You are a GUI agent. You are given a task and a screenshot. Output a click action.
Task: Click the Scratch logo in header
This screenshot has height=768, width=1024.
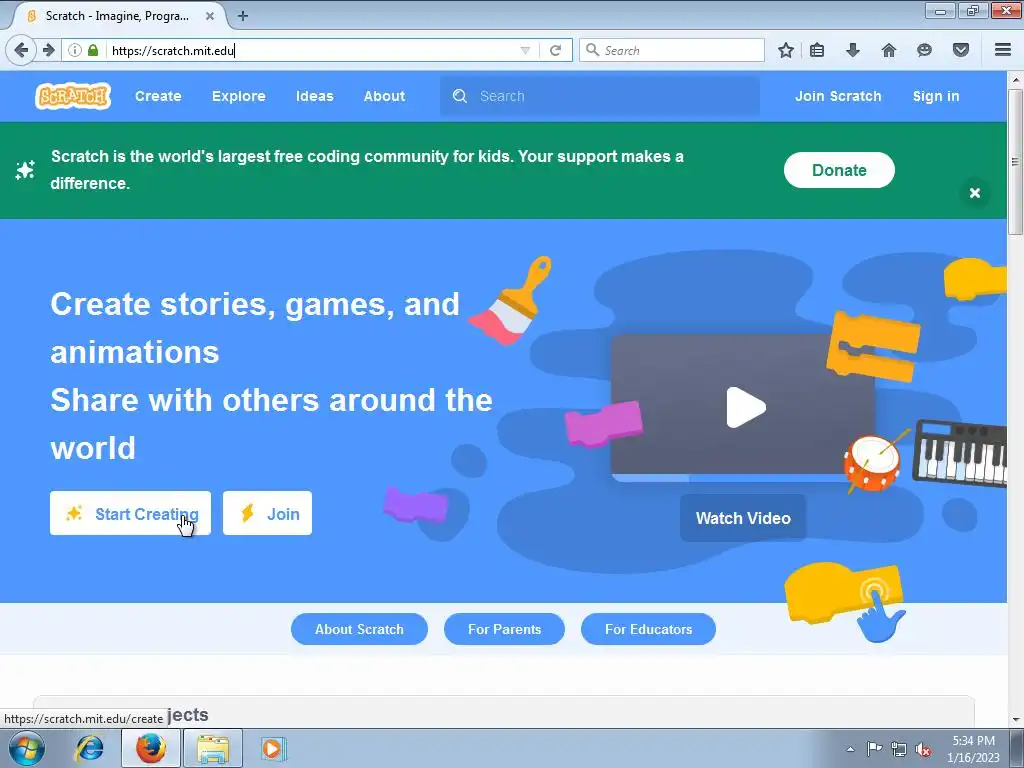73,96
